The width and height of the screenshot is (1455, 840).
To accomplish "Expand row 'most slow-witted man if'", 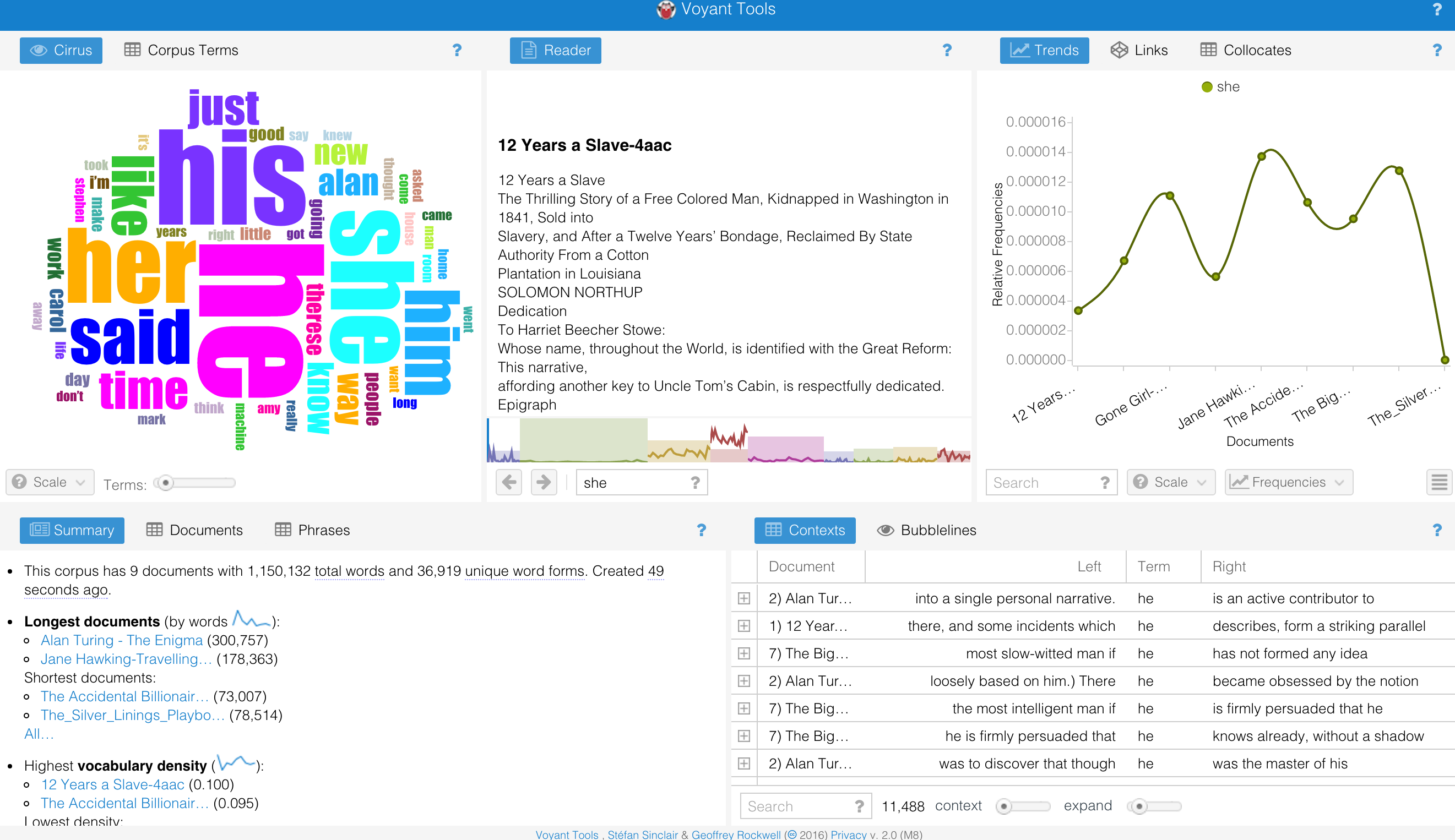I will [x=744, y=653].
